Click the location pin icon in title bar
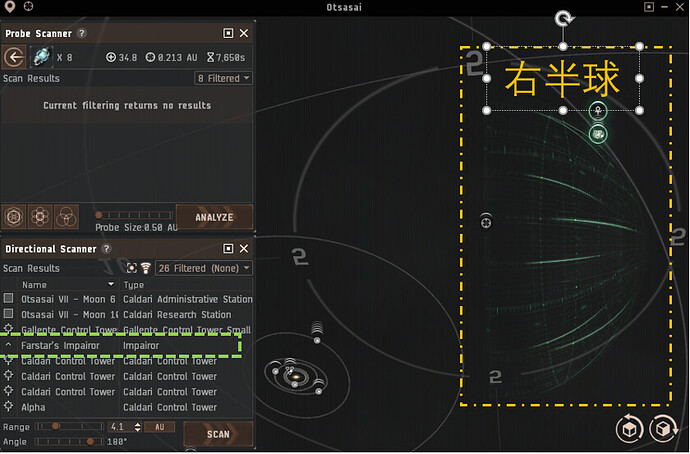 [10, 6]
